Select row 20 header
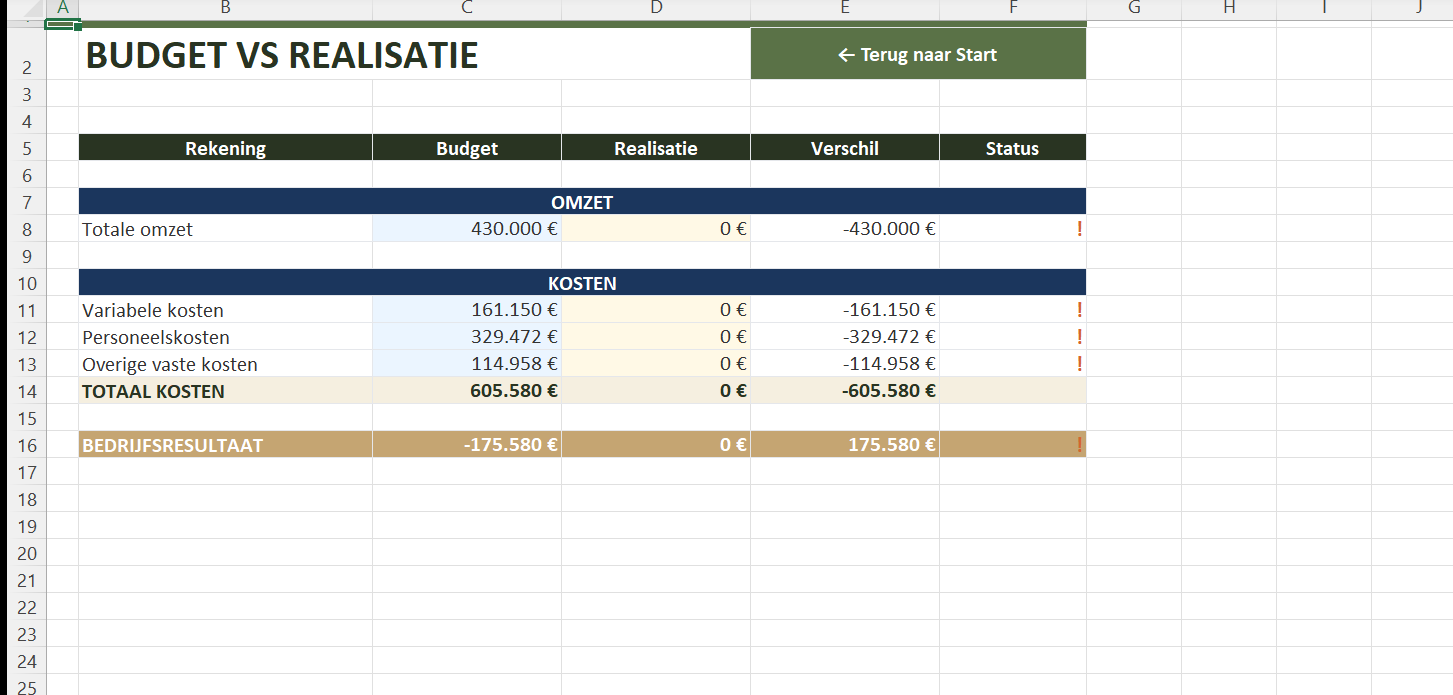Image resolution: width=1453 pixels, height=695 pixels. pyautogui.click(x=27, y=553)
